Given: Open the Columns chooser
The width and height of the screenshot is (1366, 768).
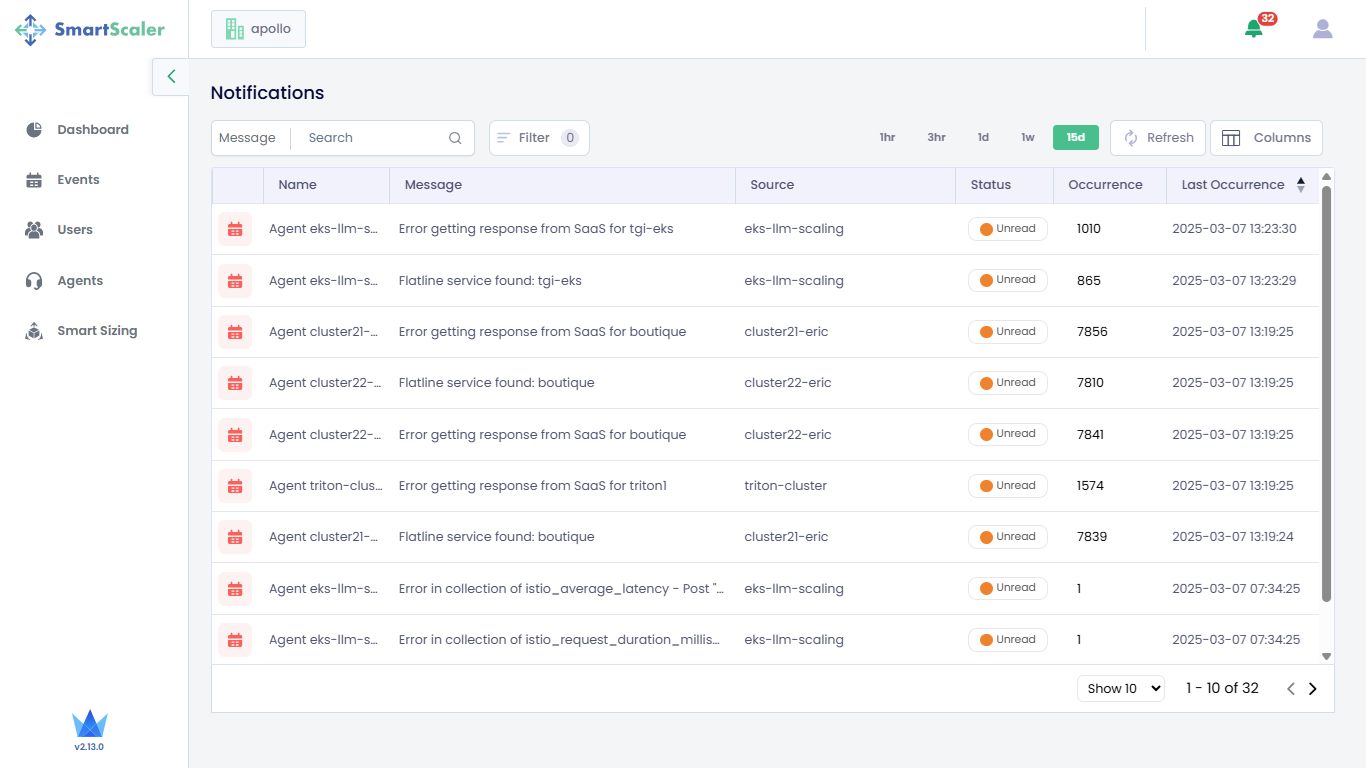Looking at the screenshot, I should (x=1266, y=138).
